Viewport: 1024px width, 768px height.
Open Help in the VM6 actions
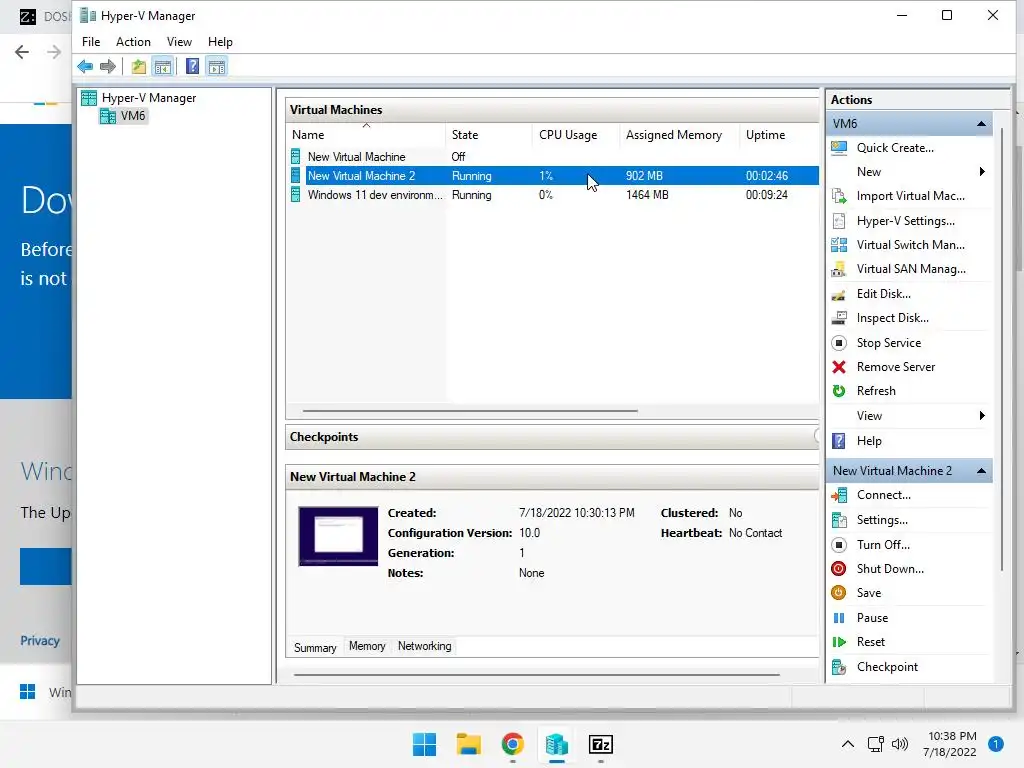tap(869, 441)
